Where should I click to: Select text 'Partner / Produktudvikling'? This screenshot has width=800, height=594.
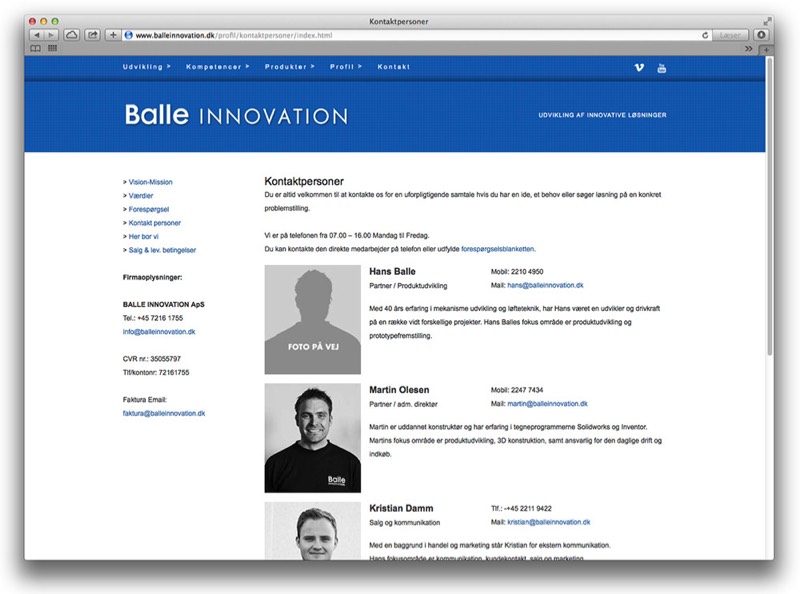pyautogui.click(x=408, y=286)
